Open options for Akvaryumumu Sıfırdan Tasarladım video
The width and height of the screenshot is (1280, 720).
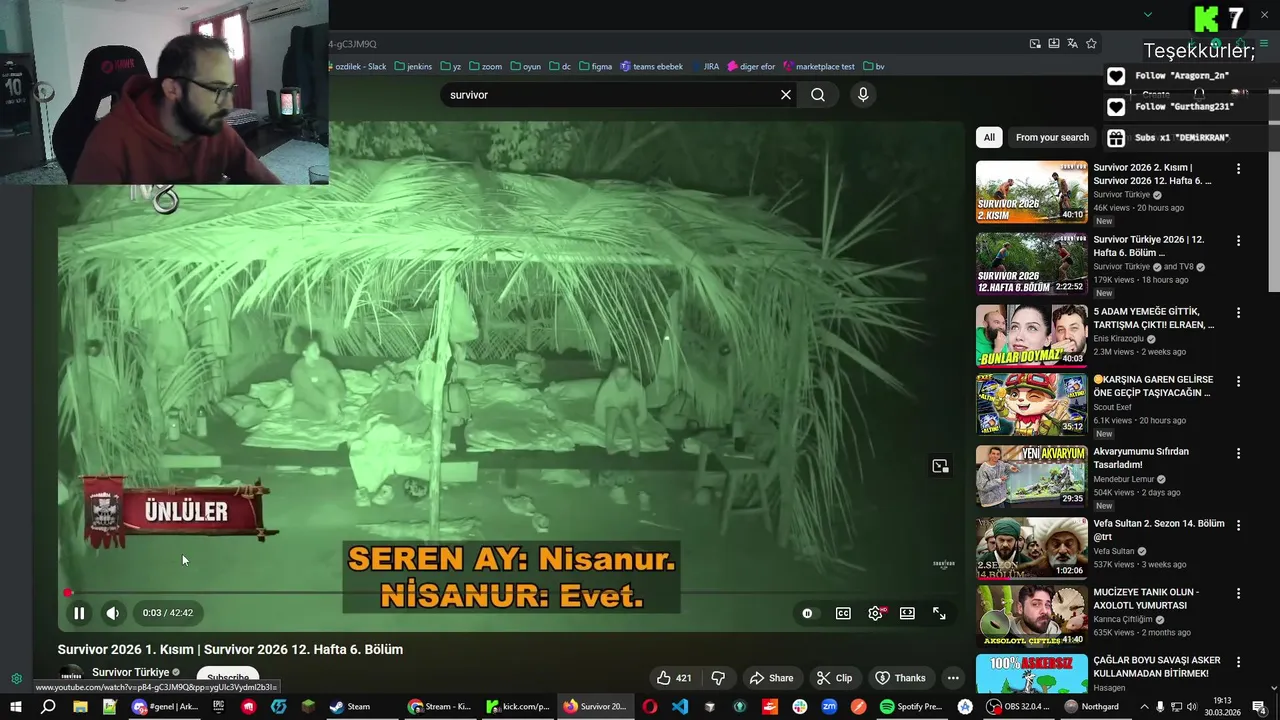click(1238, 453)
